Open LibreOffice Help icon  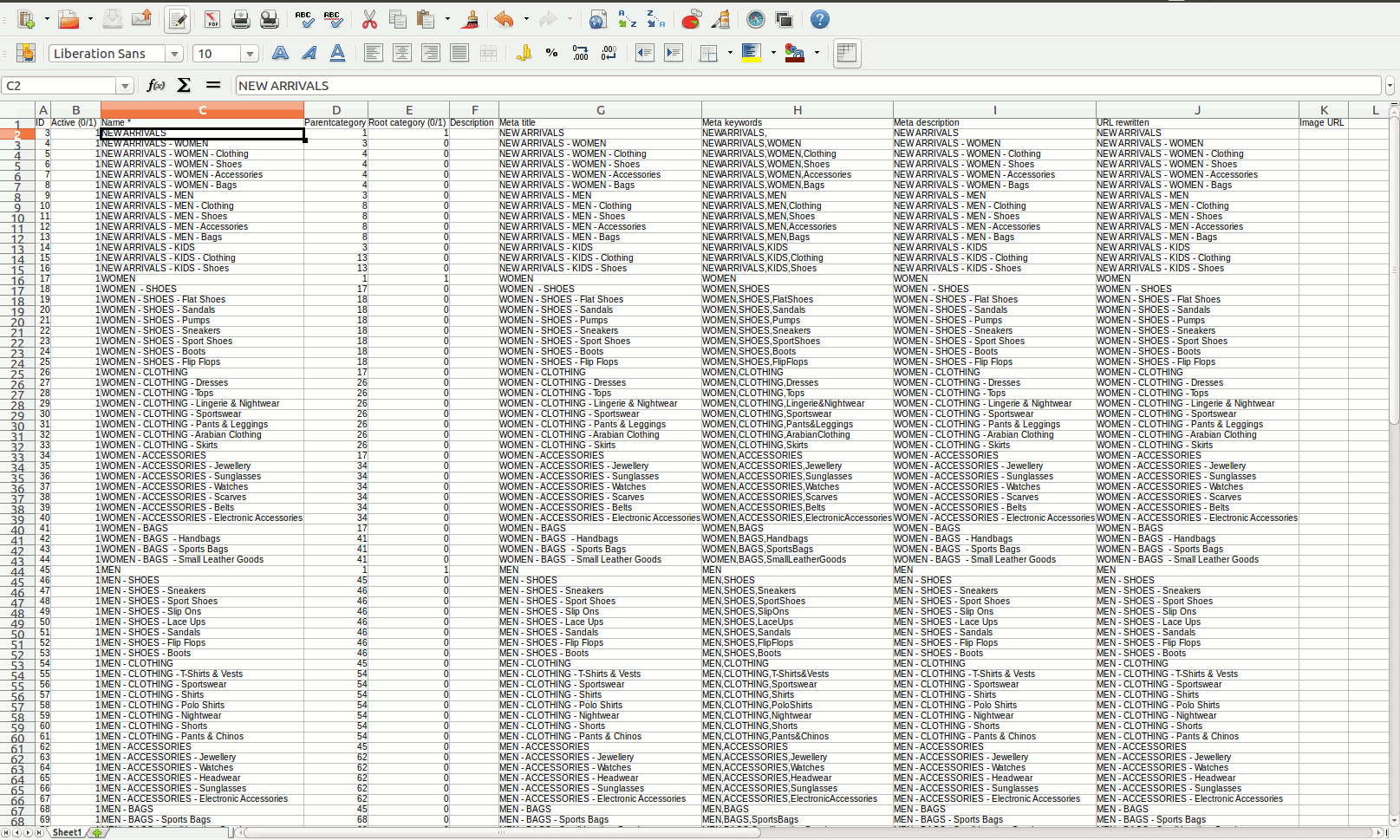[819, 19]
